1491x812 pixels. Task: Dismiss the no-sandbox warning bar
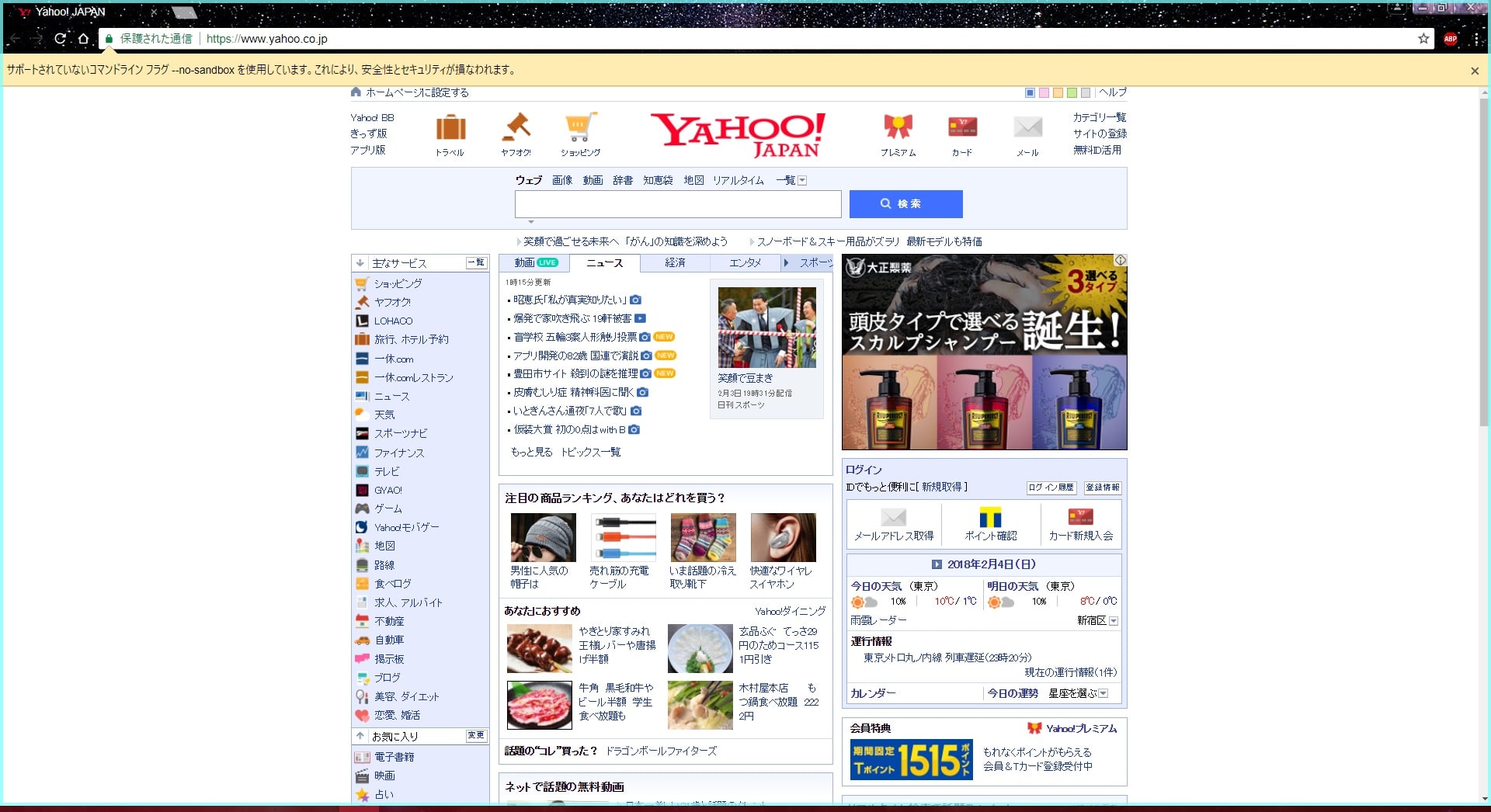pos(1475,71)
